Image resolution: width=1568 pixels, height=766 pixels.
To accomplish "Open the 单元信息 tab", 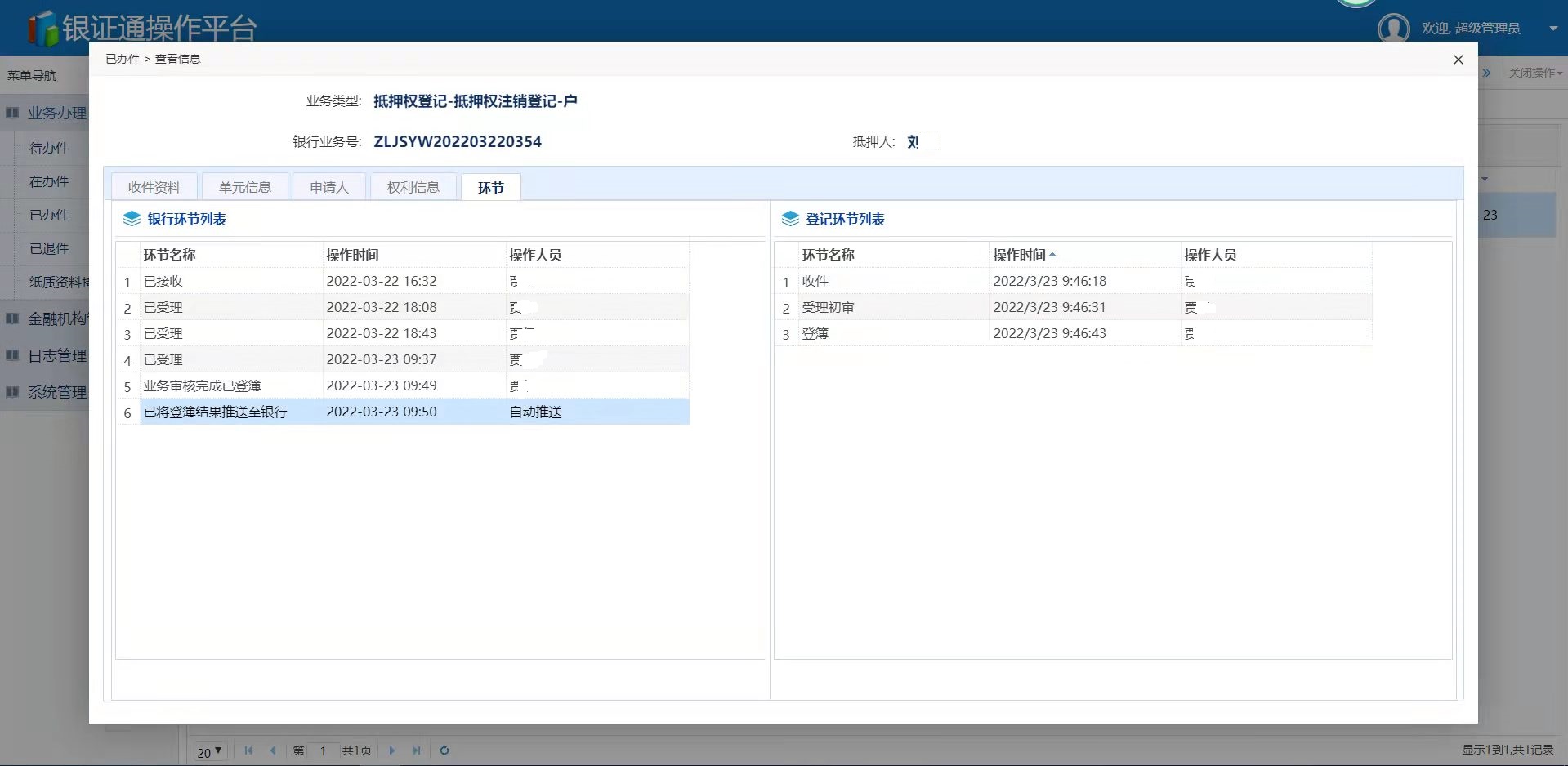I will pos(245,187).
